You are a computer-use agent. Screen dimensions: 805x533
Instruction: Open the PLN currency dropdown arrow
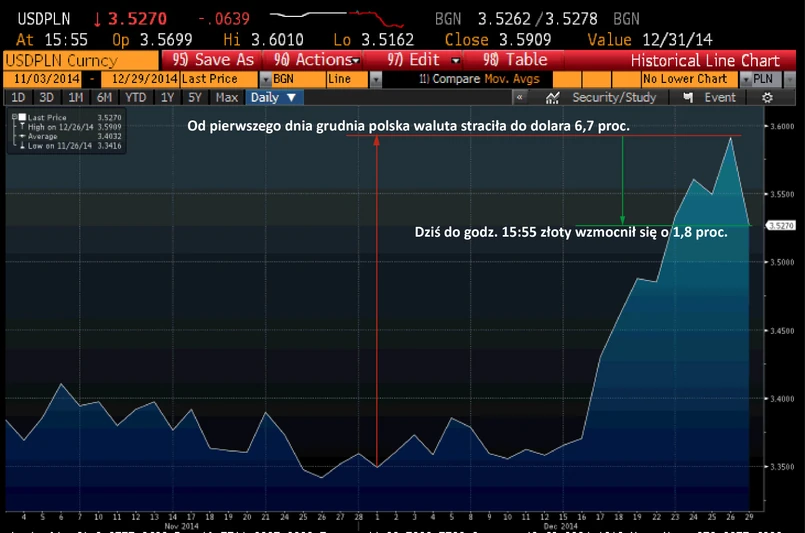tap(790, 80)
